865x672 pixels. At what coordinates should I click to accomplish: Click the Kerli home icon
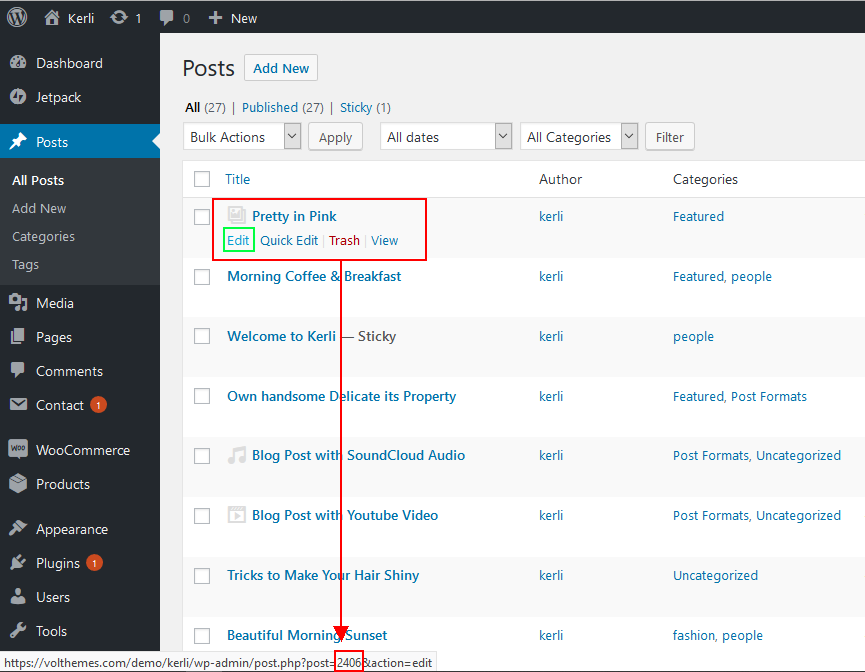52,18
